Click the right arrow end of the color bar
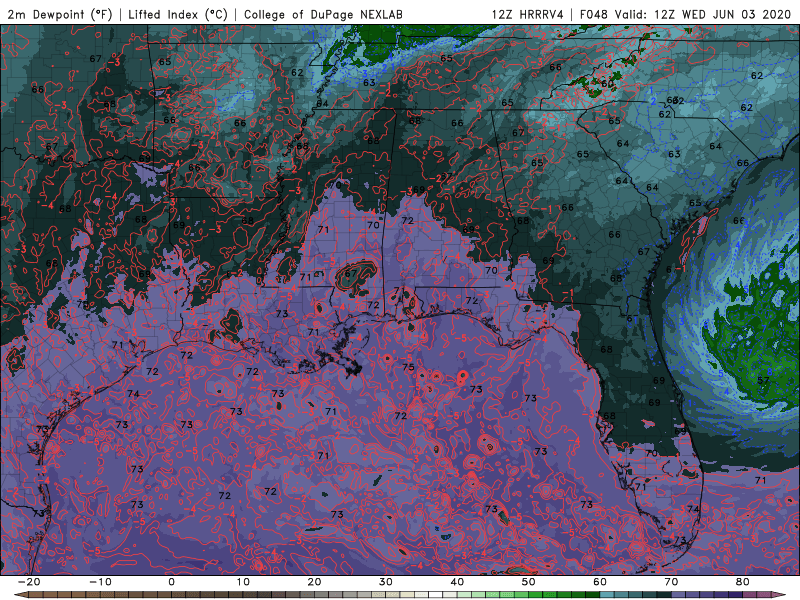The image size is (800, 600). click(x=780, y=595)
